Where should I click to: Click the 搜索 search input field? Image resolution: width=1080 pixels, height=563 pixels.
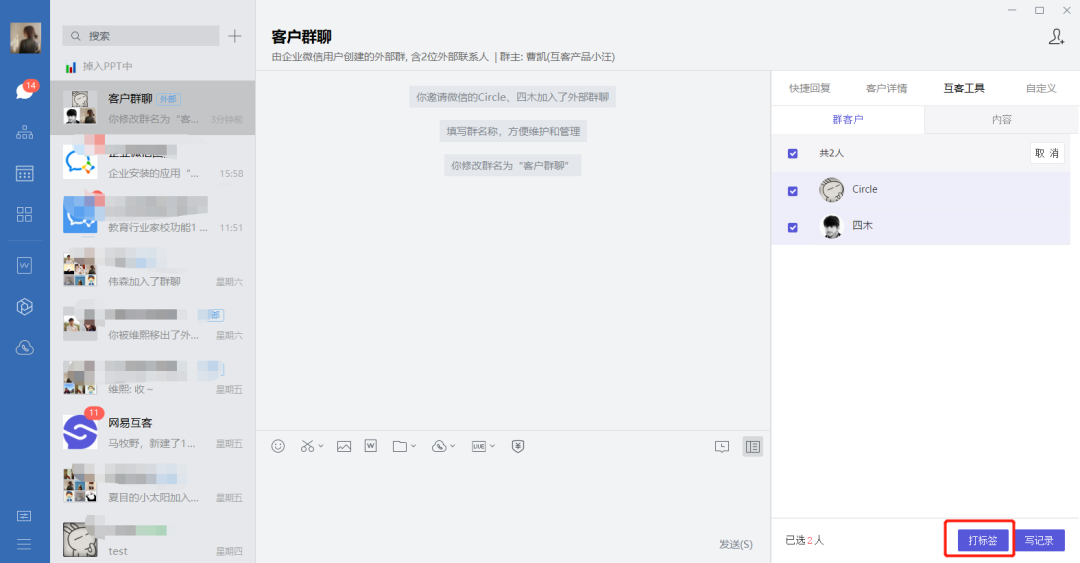tap(150, 36)
